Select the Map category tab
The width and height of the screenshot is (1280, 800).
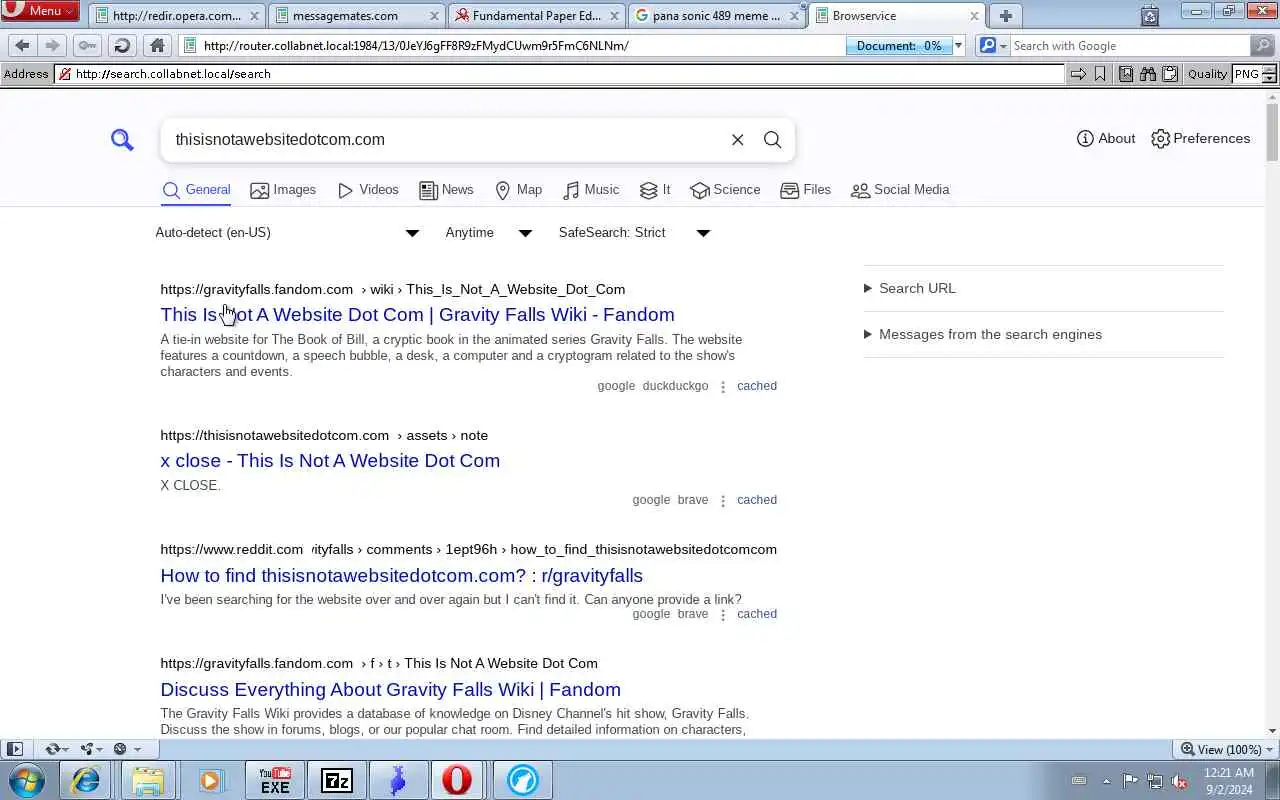[x=518, y=190]
